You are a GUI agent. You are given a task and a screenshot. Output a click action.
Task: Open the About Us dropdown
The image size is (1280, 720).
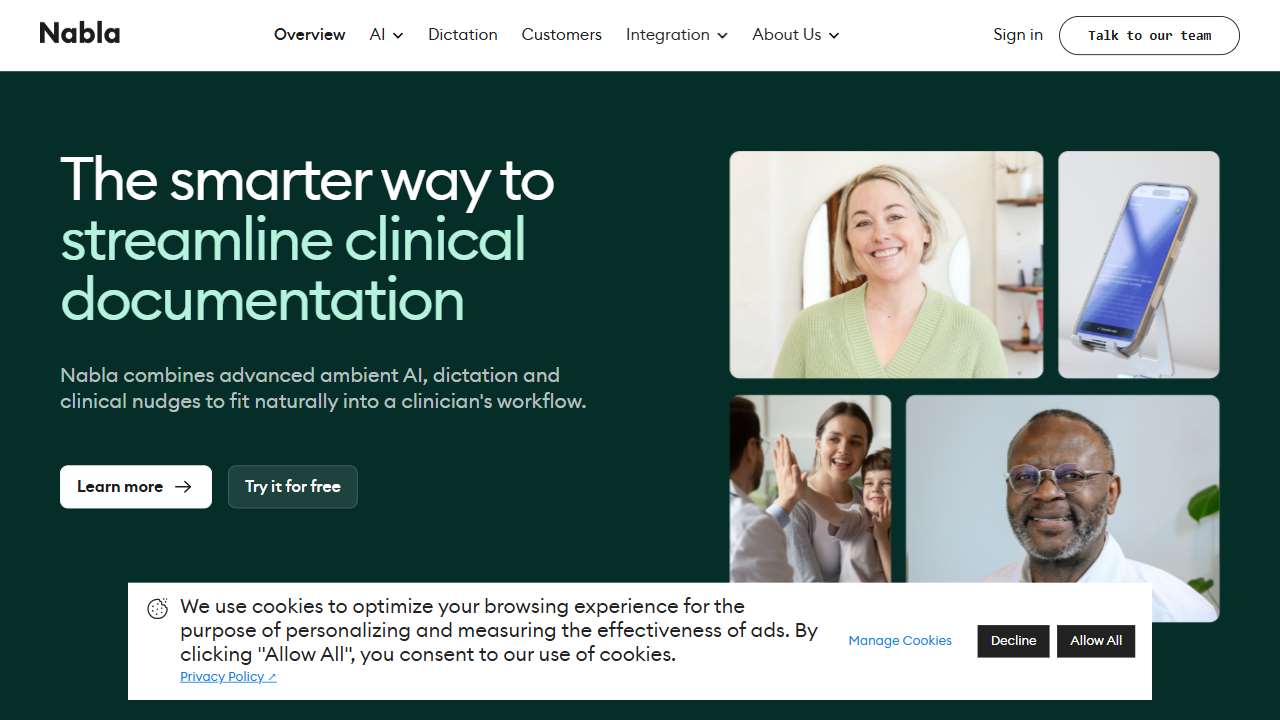(x=796, y=34)
